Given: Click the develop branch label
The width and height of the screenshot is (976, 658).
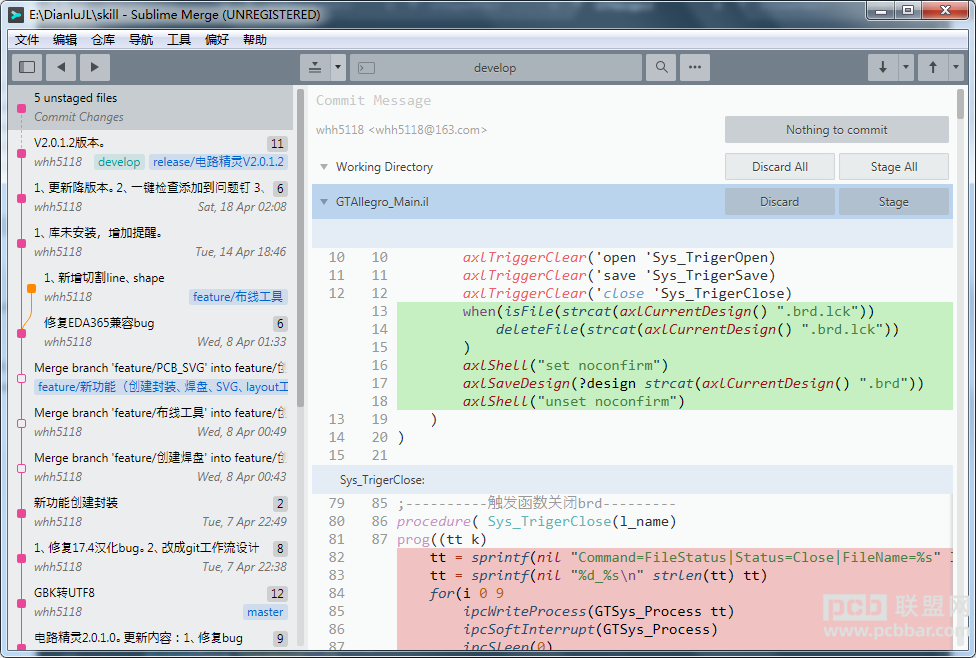Looking at the screenshot, I should tap(119, 162).
